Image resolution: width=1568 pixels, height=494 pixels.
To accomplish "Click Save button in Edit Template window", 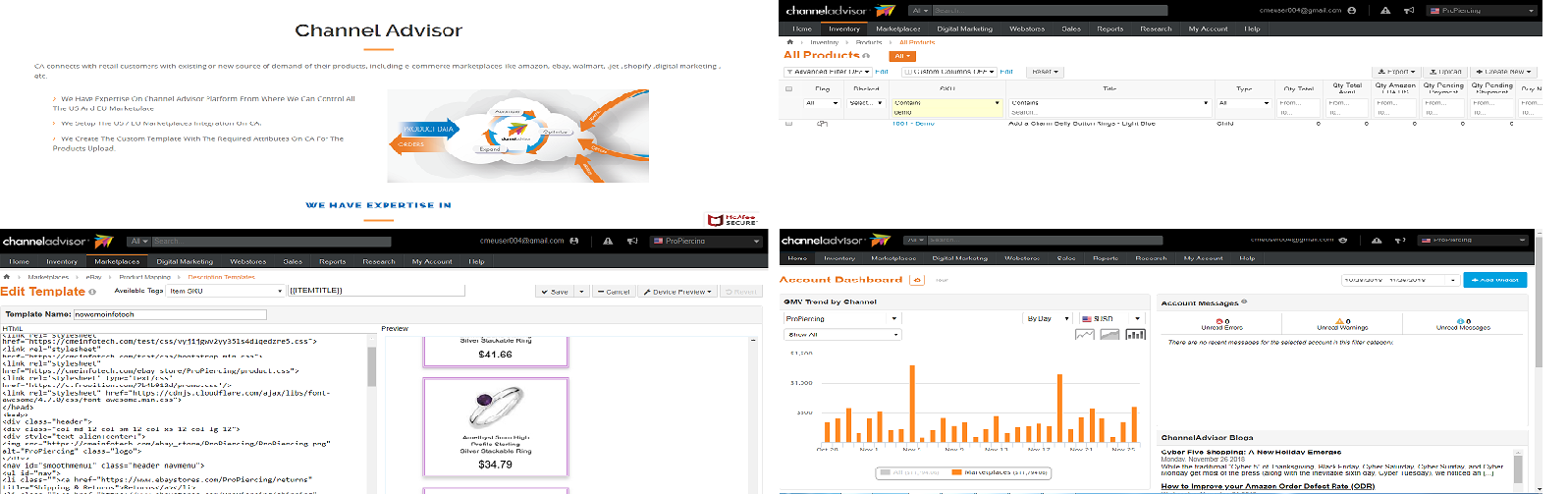I will click(556, 292).
